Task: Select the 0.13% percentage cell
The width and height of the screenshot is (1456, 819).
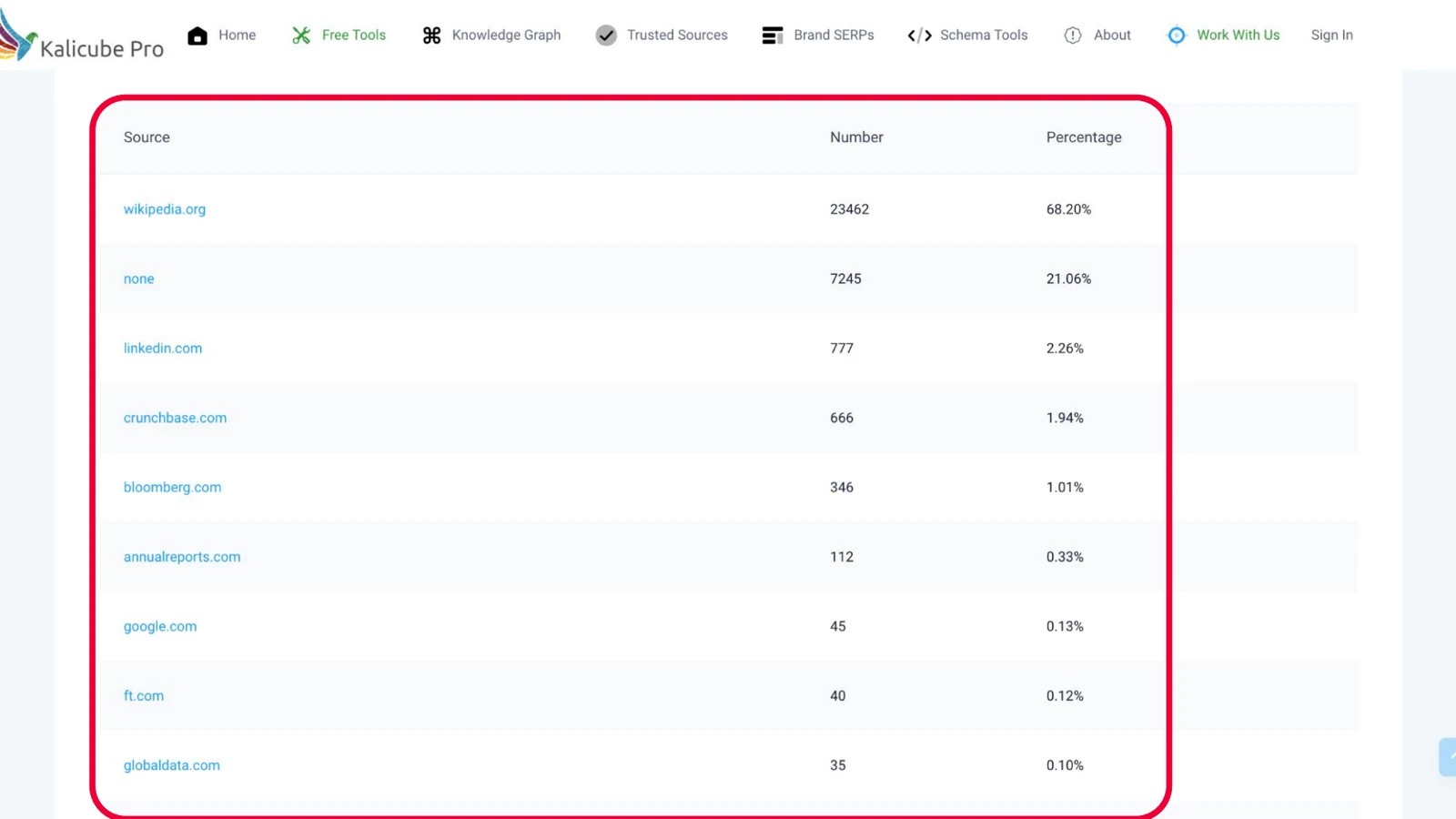Action: [x=1065, y=627]
